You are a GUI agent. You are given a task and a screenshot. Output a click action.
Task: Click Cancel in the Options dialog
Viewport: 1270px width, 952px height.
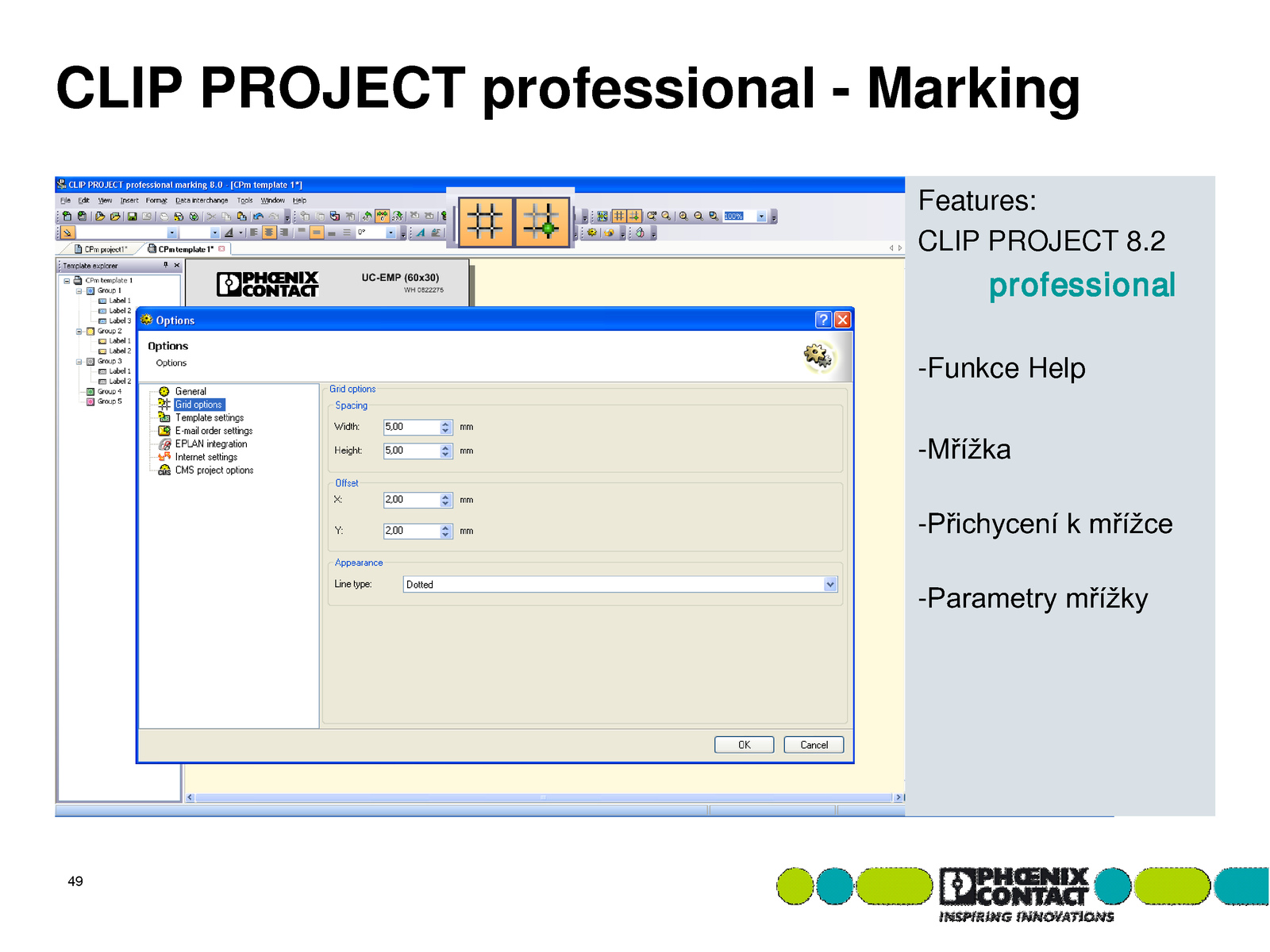(x=814, y=745)
